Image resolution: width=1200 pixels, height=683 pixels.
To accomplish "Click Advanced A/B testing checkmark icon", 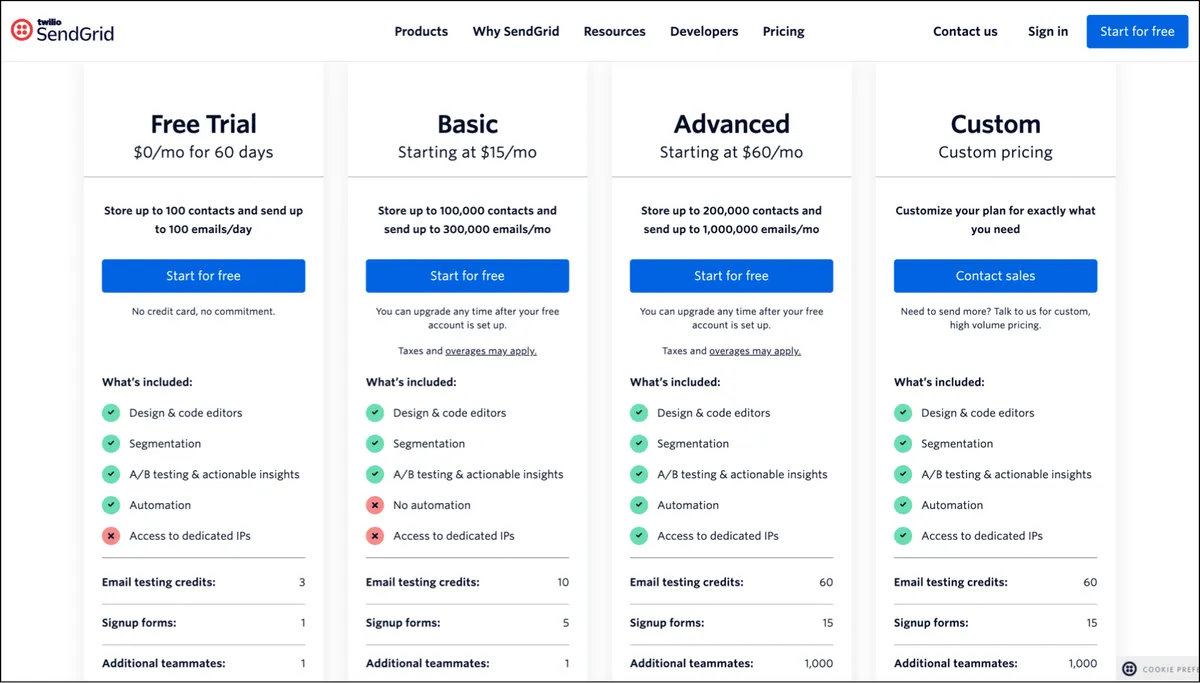I will tap(639, 475).
